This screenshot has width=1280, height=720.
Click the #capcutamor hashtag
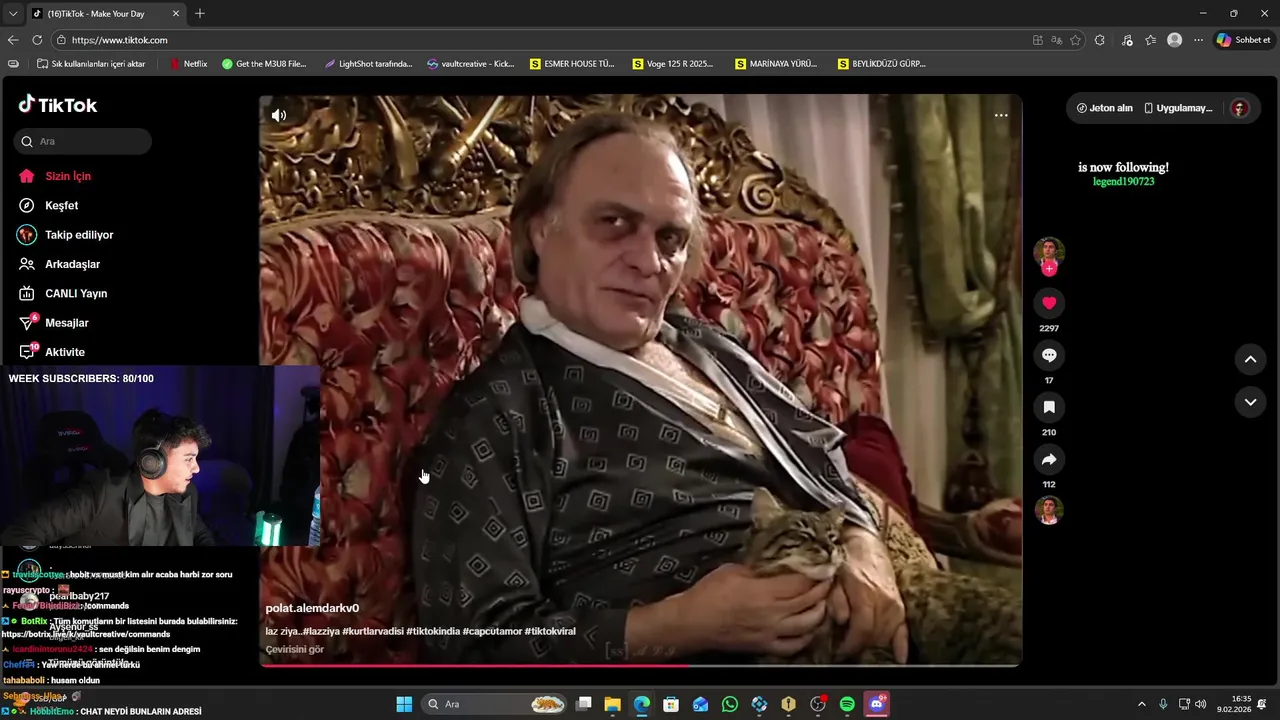(492, 631)
